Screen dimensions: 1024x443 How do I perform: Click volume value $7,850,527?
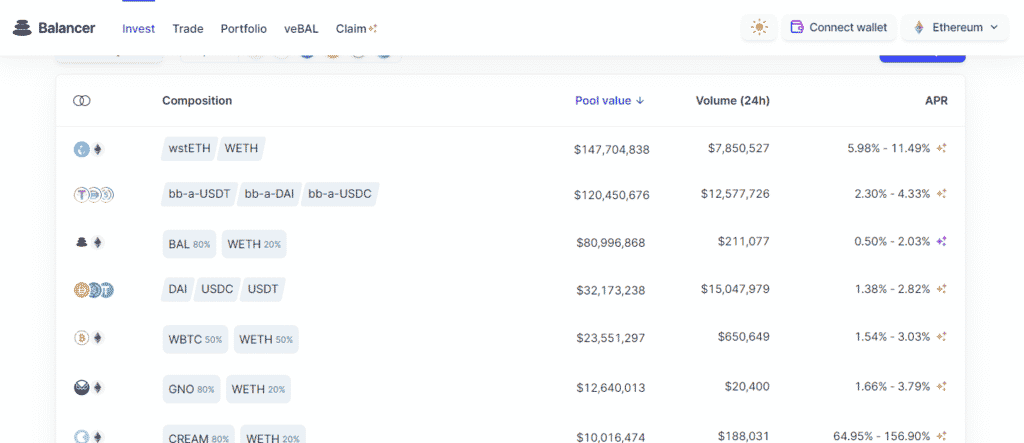[739, 148]
